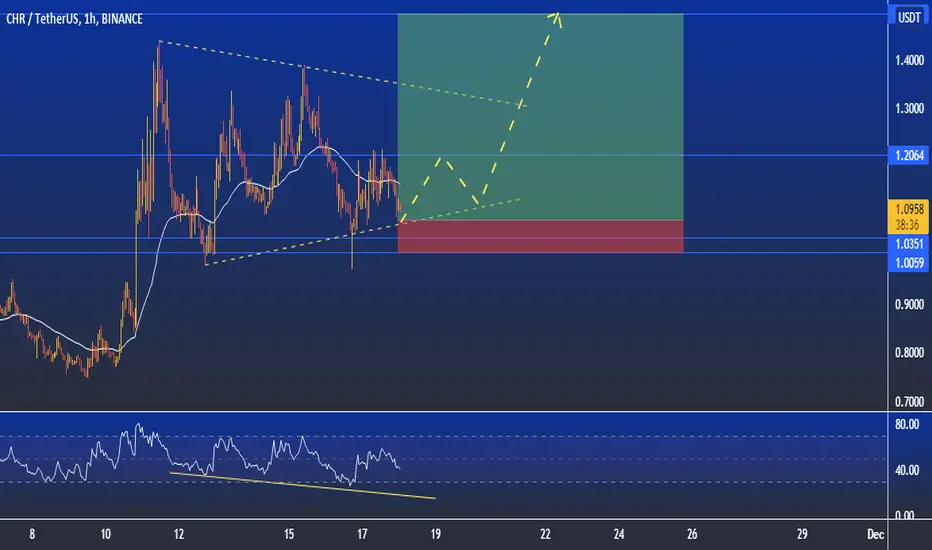Select the red stop-loss zone of long position

[x=540, y=237]
